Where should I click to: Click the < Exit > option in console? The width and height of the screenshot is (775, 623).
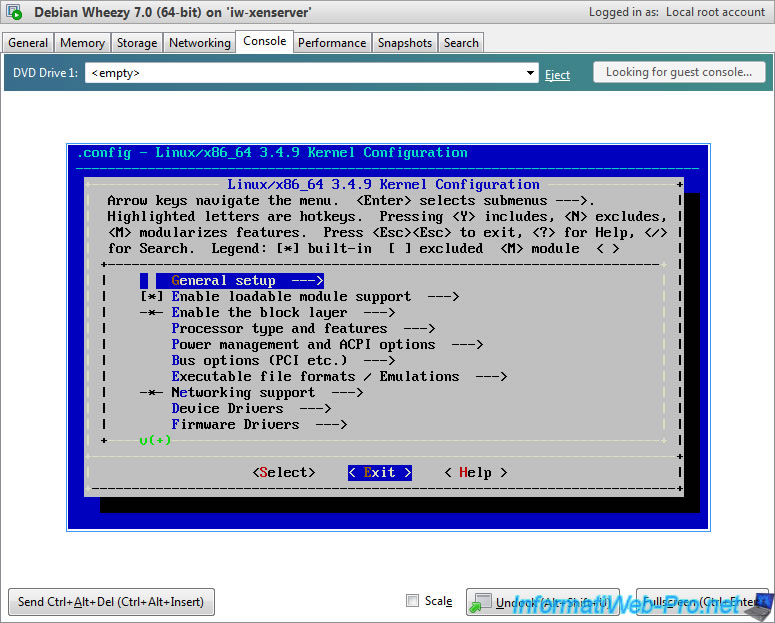pyautogui.click(x=380, y=472)
